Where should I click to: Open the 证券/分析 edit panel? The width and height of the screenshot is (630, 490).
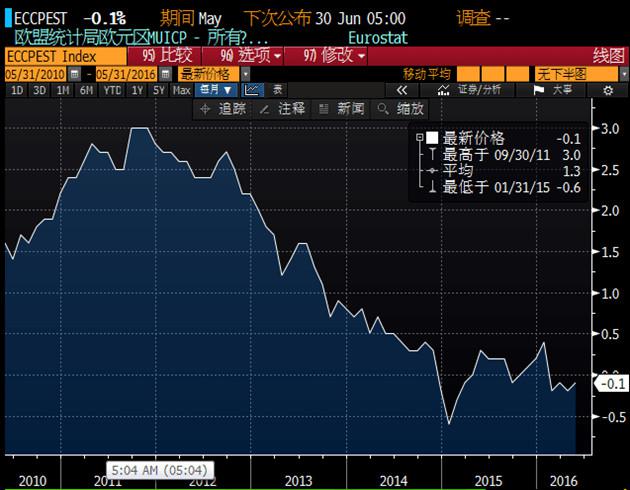pos(470,90)
